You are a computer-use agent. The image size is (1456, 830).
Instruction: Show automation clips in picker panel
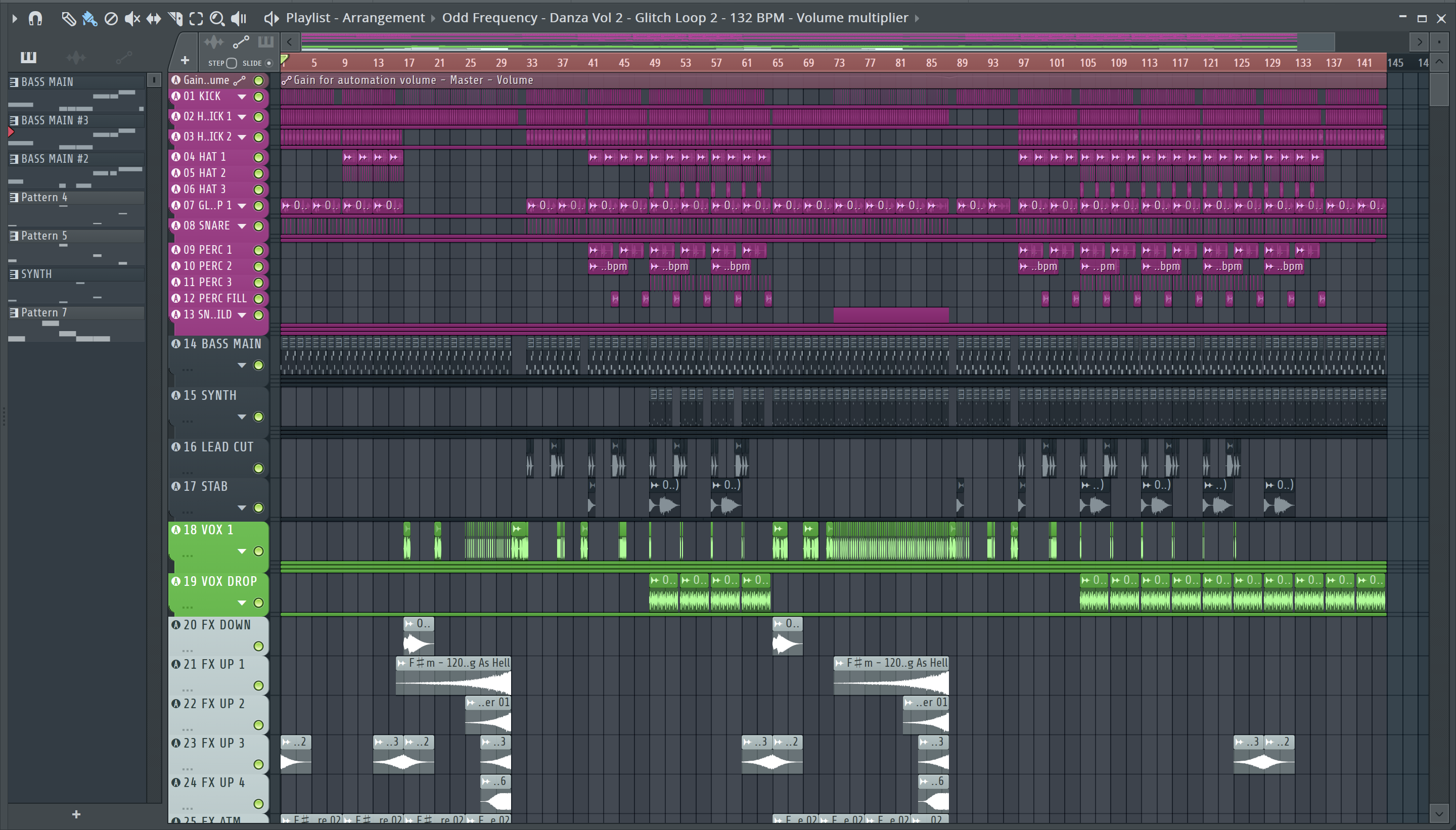point(124,57)
